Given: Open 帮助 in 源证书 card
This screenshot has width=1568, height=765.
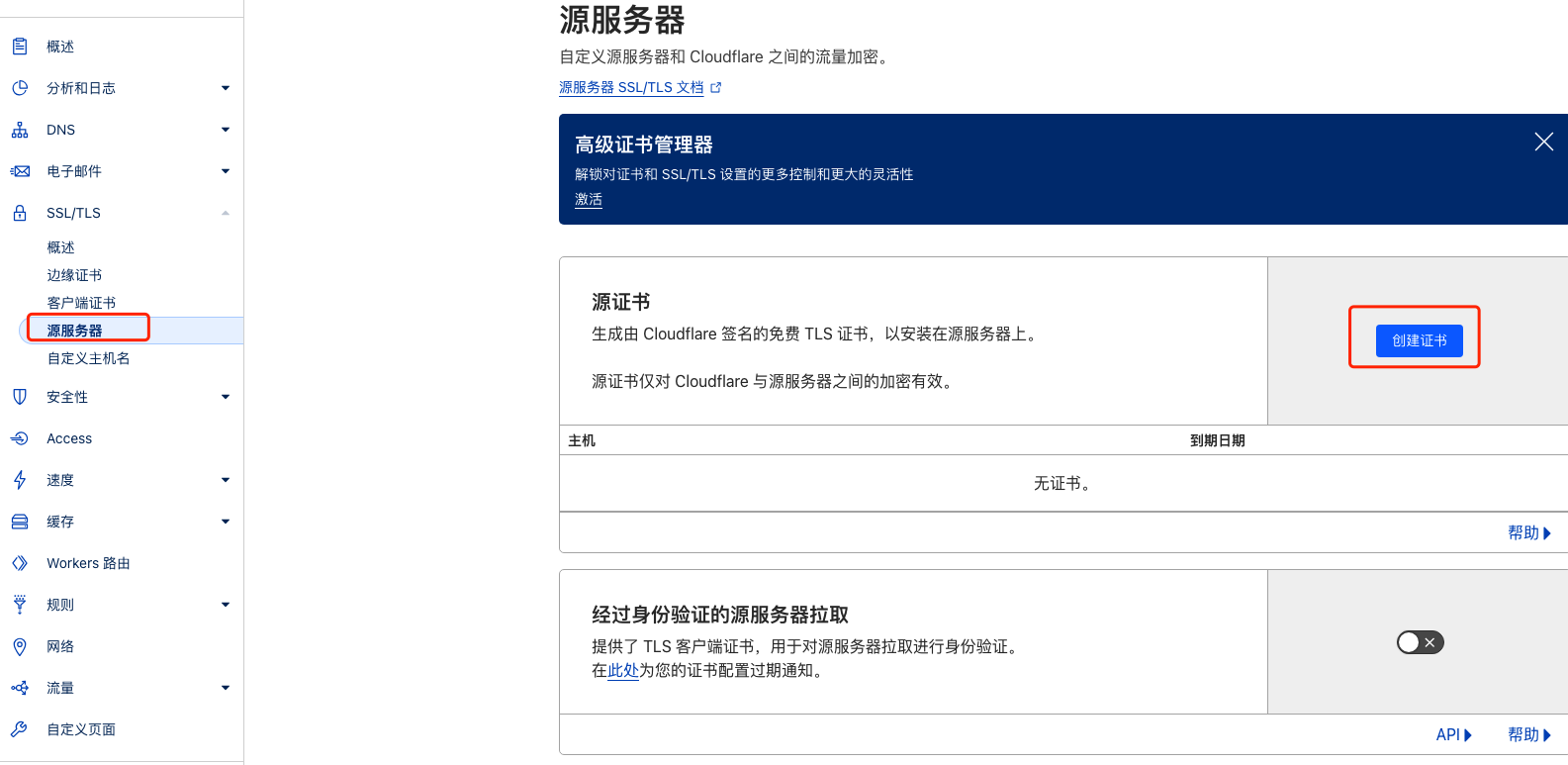Looking at the screenshot, I should 1529,532.
